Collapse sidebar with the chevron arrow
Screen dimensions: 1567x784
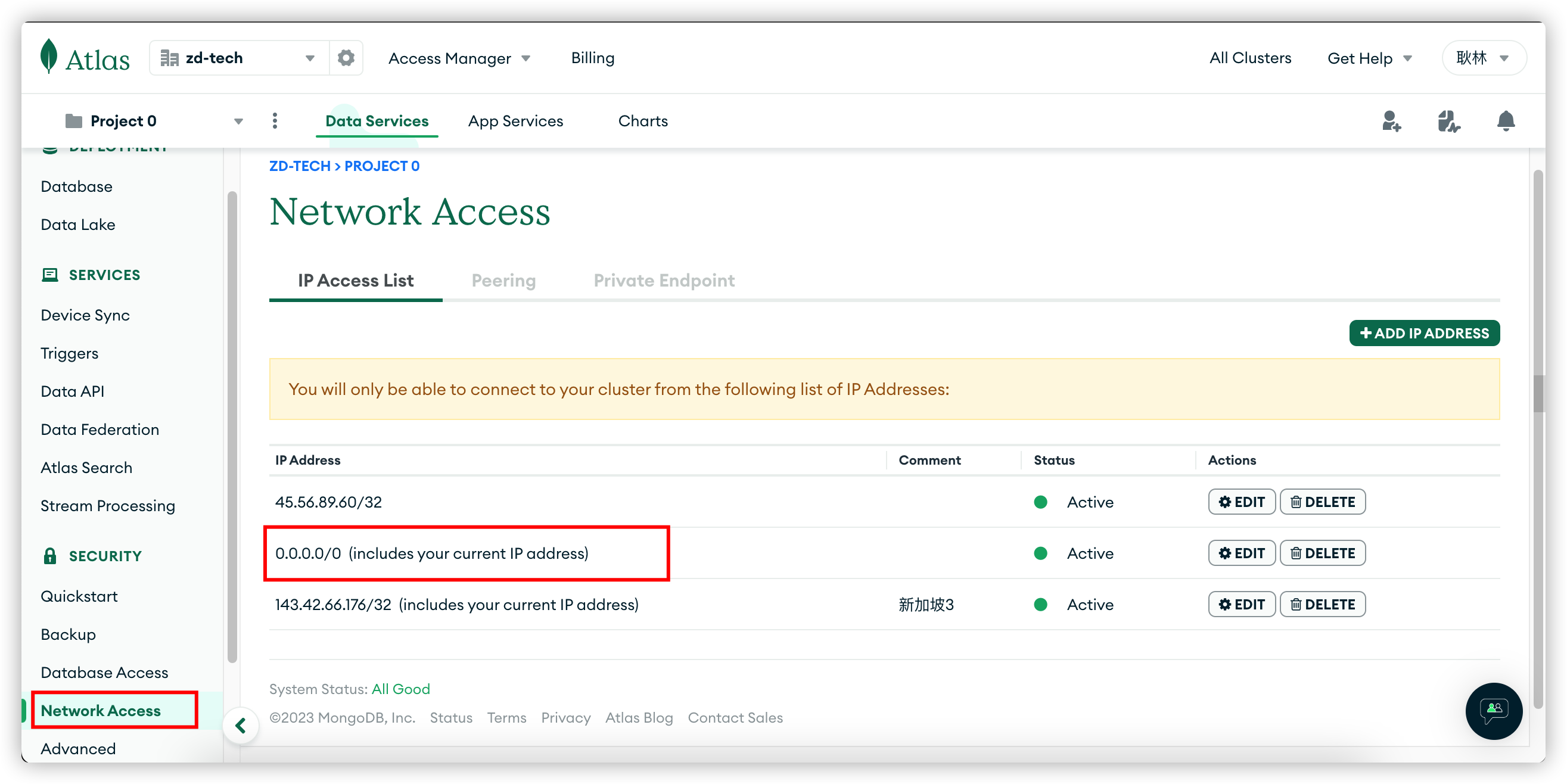click(241, 725)
